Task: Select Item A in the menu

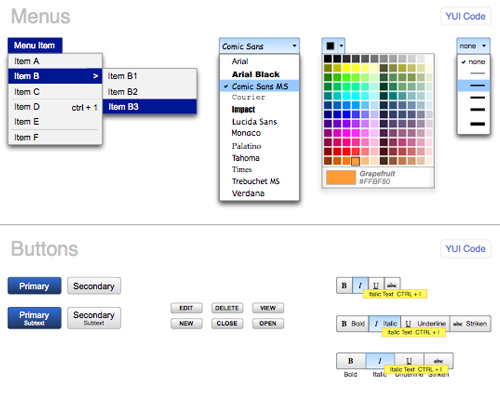Action: [x=55, y=61]
